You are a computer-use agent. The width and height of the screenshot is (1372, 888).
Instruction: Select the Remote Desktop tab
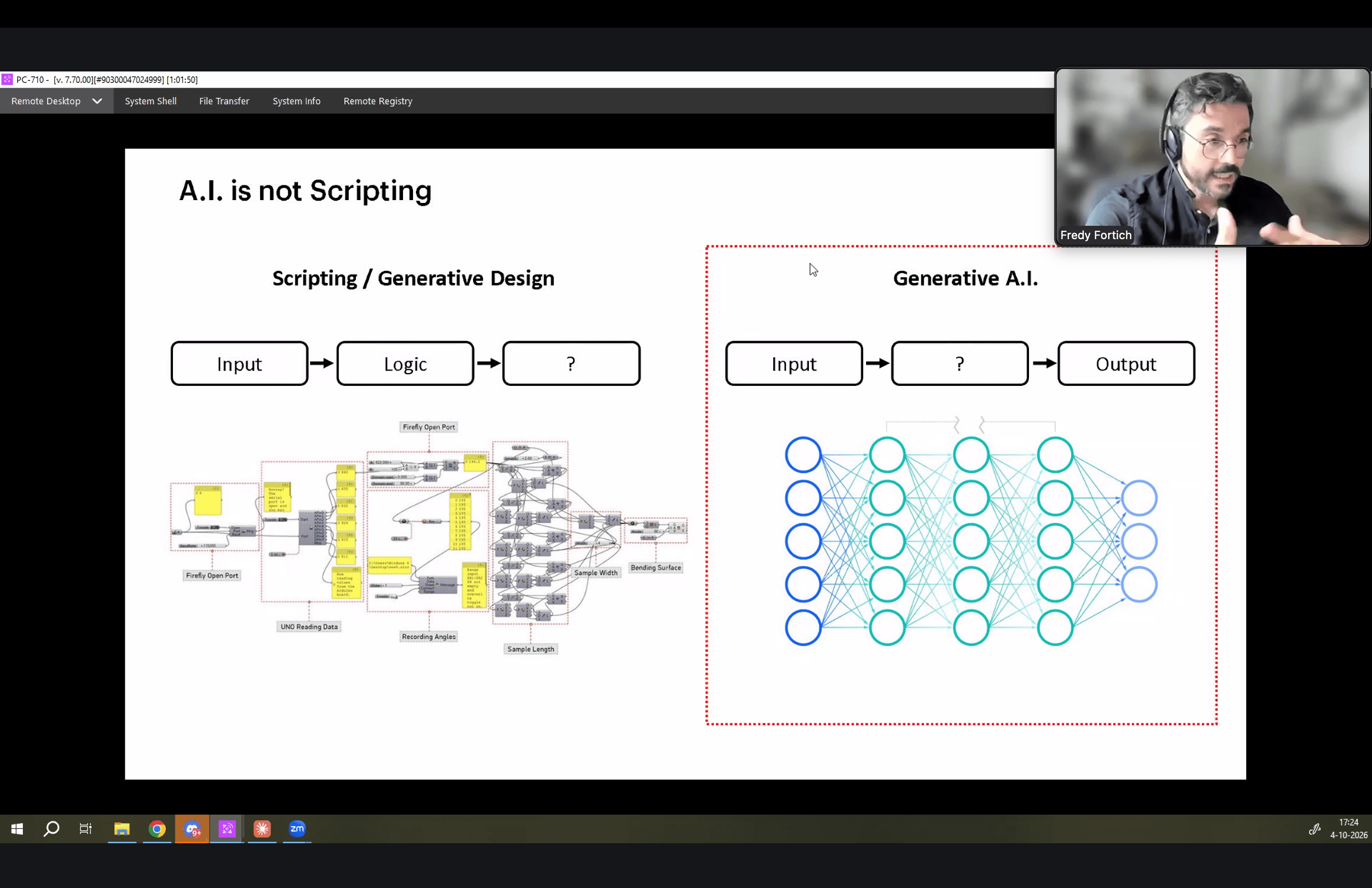tap(57, 101)
